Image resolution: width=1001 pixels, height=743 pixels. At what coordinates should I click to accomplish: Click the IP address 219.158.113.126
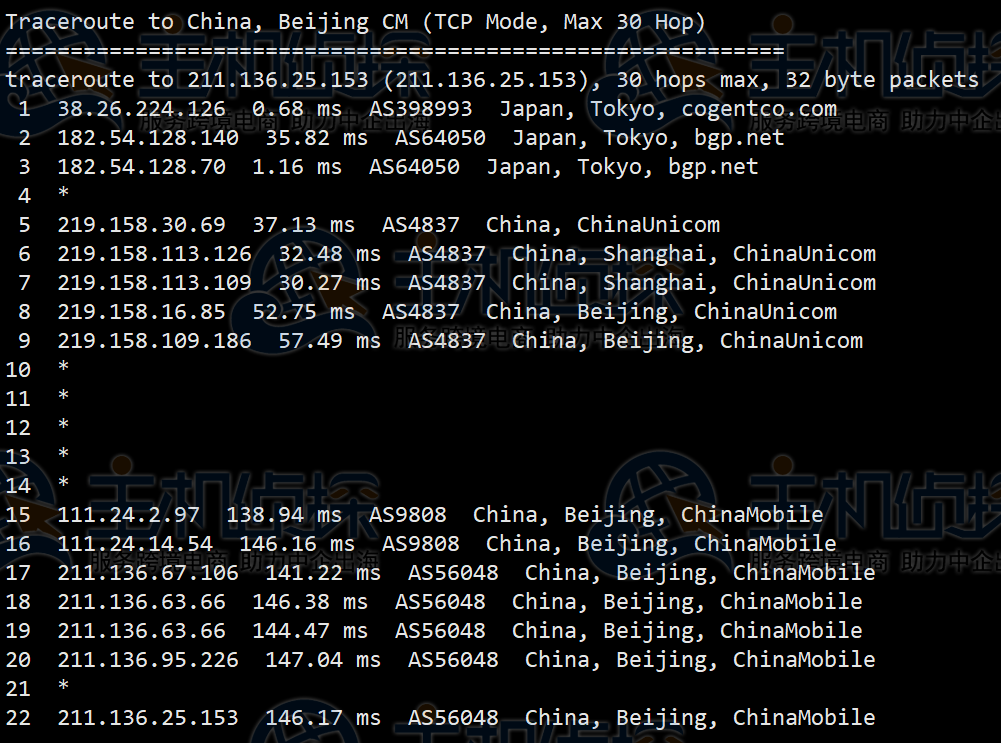tap(154, 254)
